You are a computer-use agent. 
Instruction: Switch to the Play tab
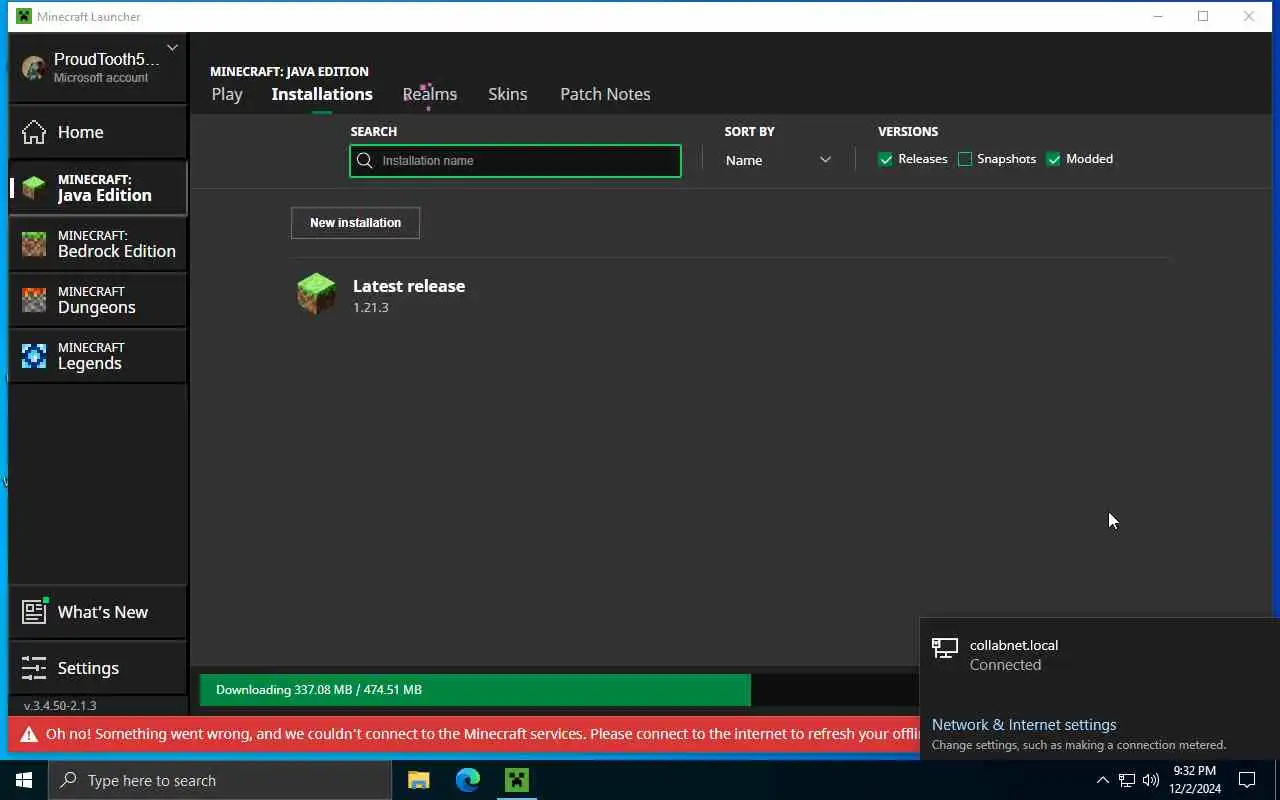(x=227, y=94)
